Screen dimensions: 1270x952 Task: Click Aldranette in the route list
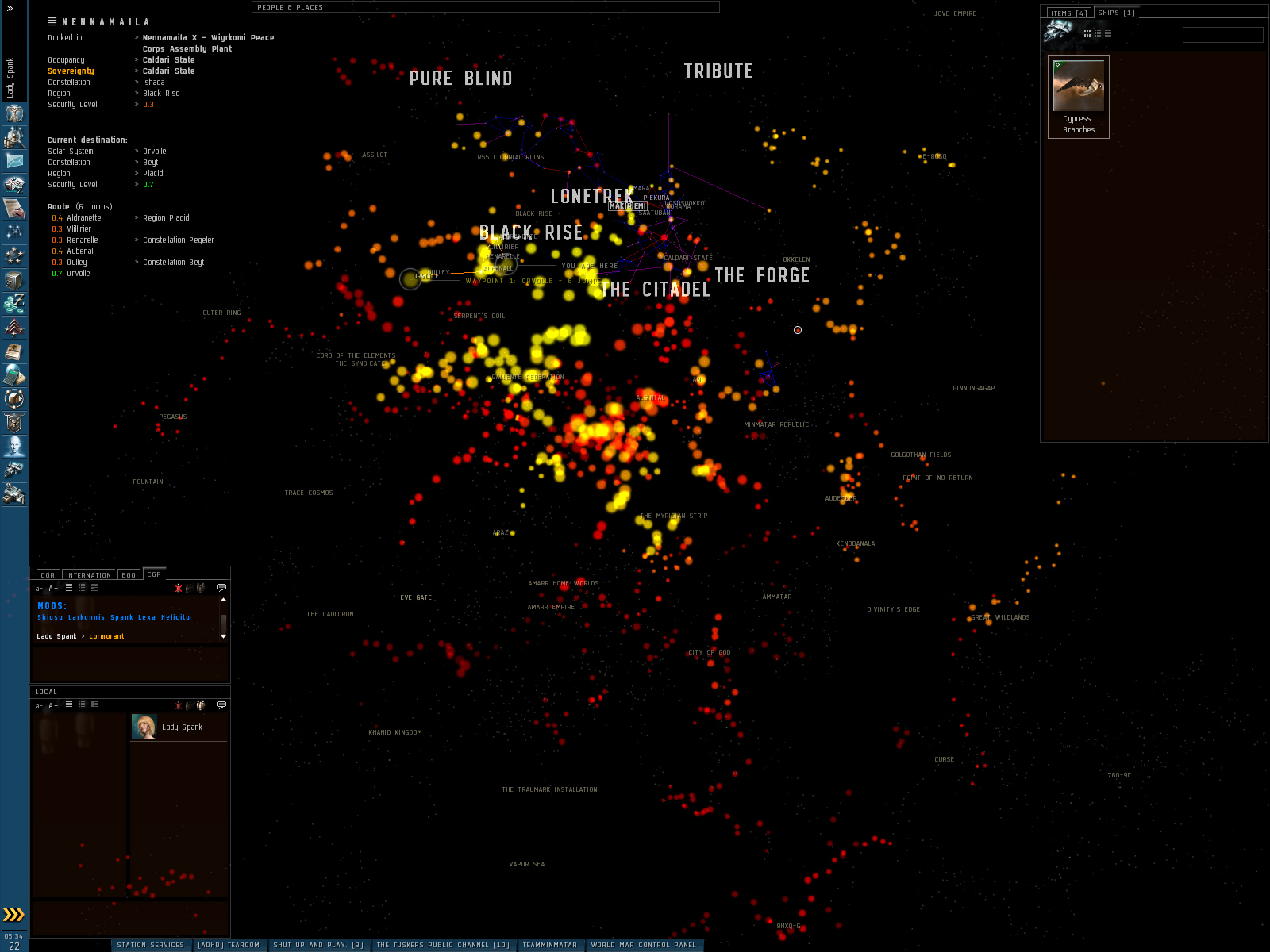84,218
